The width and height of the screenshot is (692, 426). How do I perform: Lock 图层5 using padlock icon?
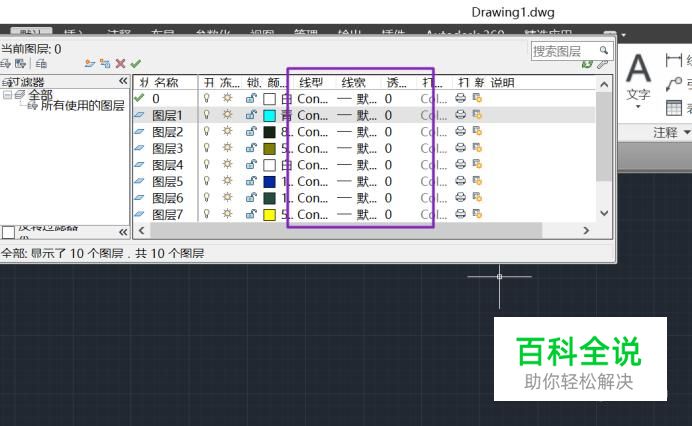pyautogui.click(x=251, y=181)
